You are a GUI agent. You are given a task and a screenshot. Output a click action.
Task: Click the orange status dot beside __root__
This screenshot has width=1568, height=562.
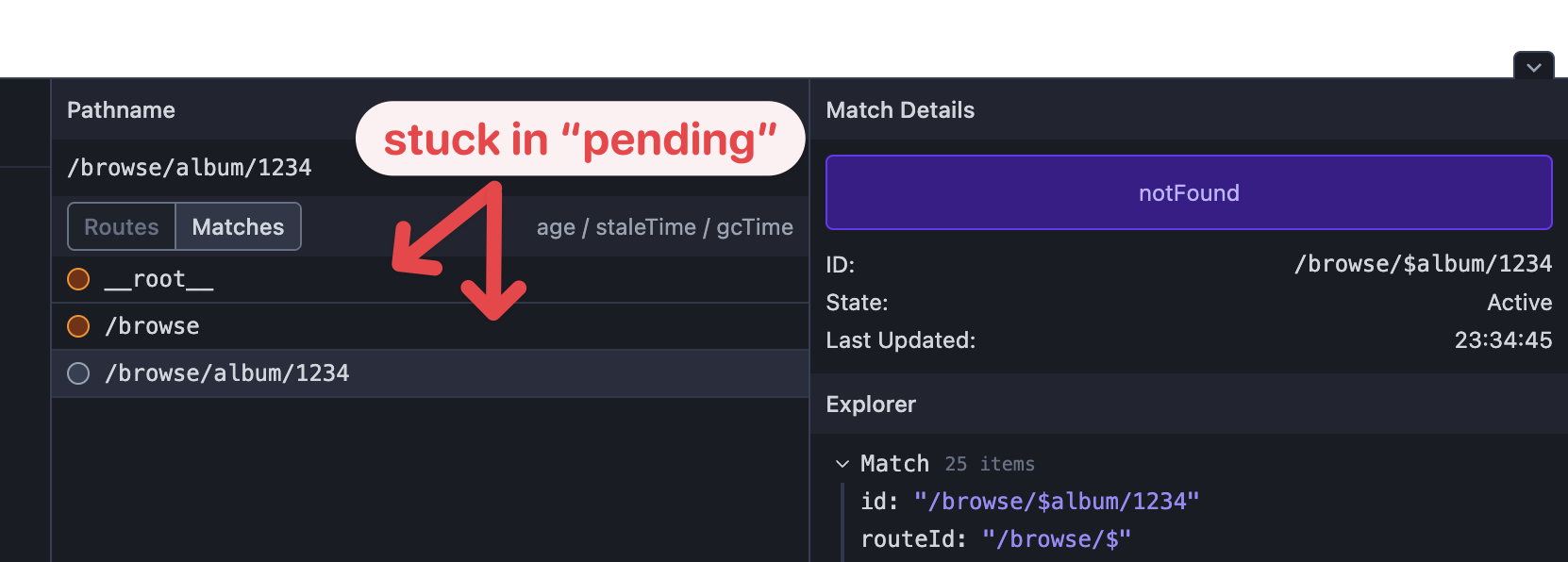coord(78,279)
